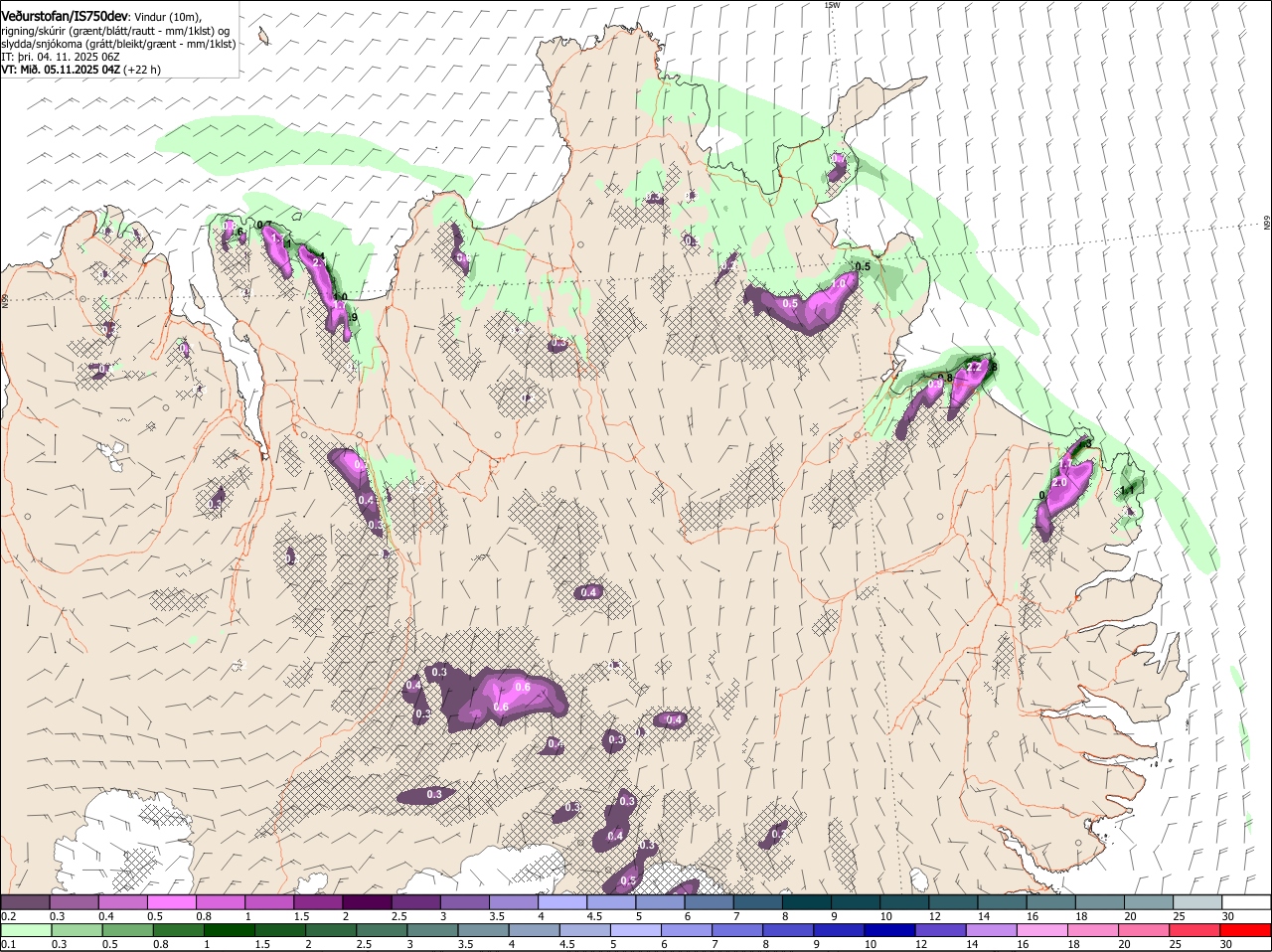Click the VT valid time line (+22 h)
Viewport: 1272px width, 952px height.
[x=81, y=70]
